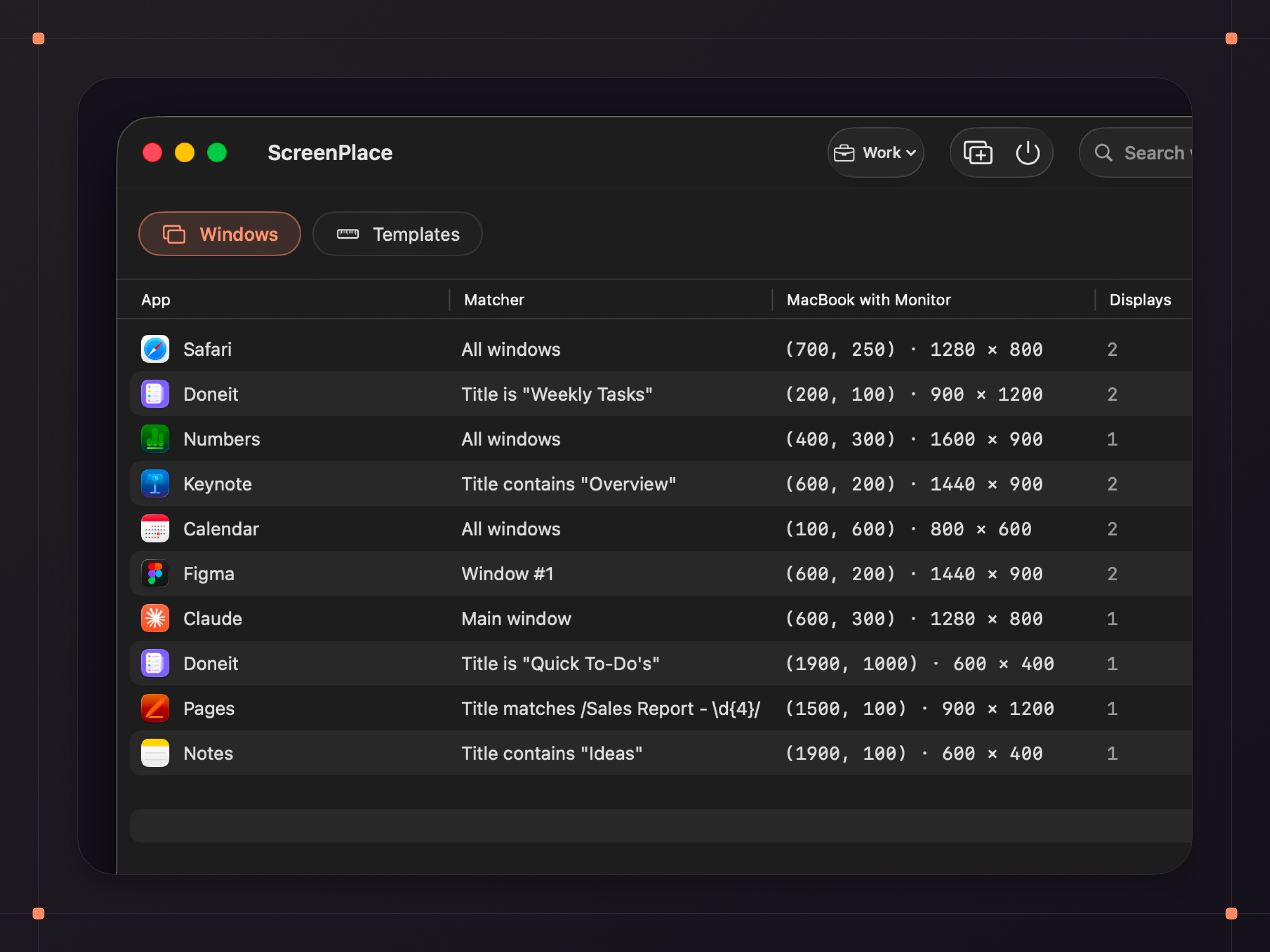
Task: Click matcher Title matches /Sales Report
Action: pos(611,709)
